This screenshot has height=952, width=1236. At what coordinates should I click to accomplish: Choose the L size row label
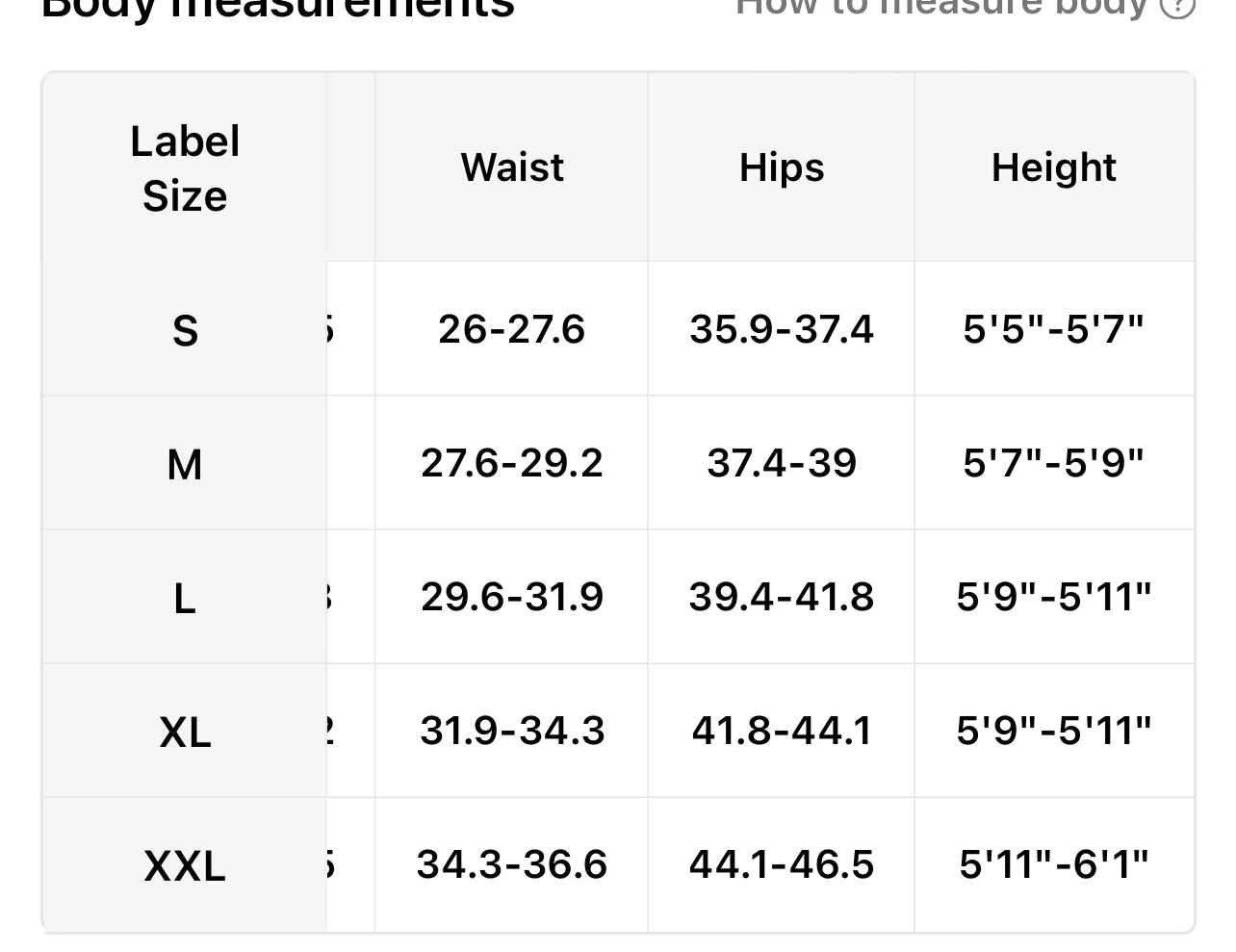pos(185,598)
